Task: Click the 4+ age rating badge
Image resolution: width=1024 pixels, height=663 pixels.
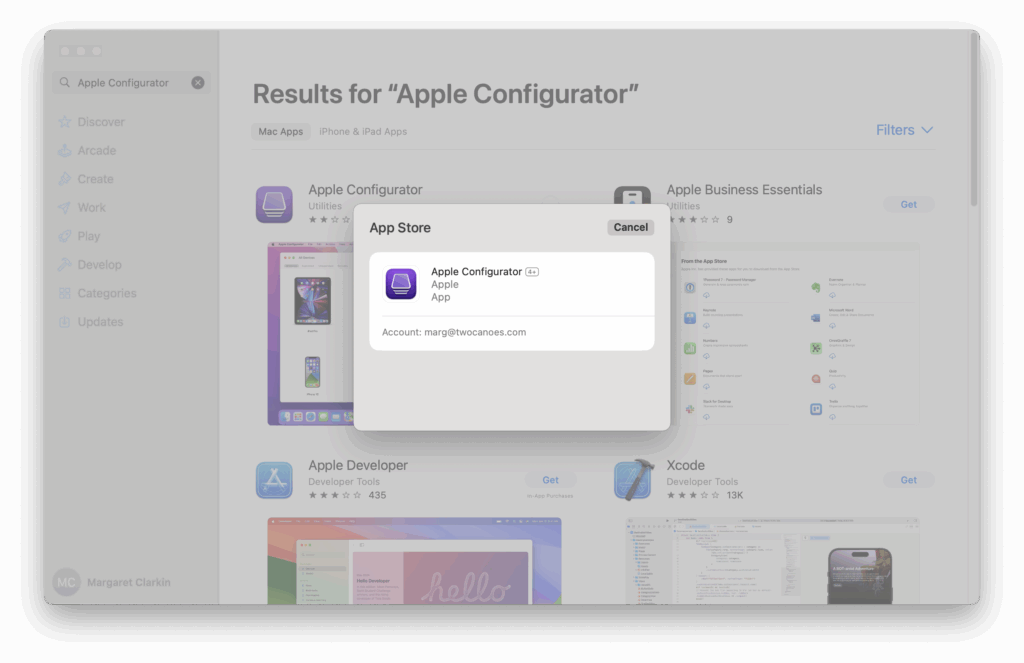Action: 532,272
